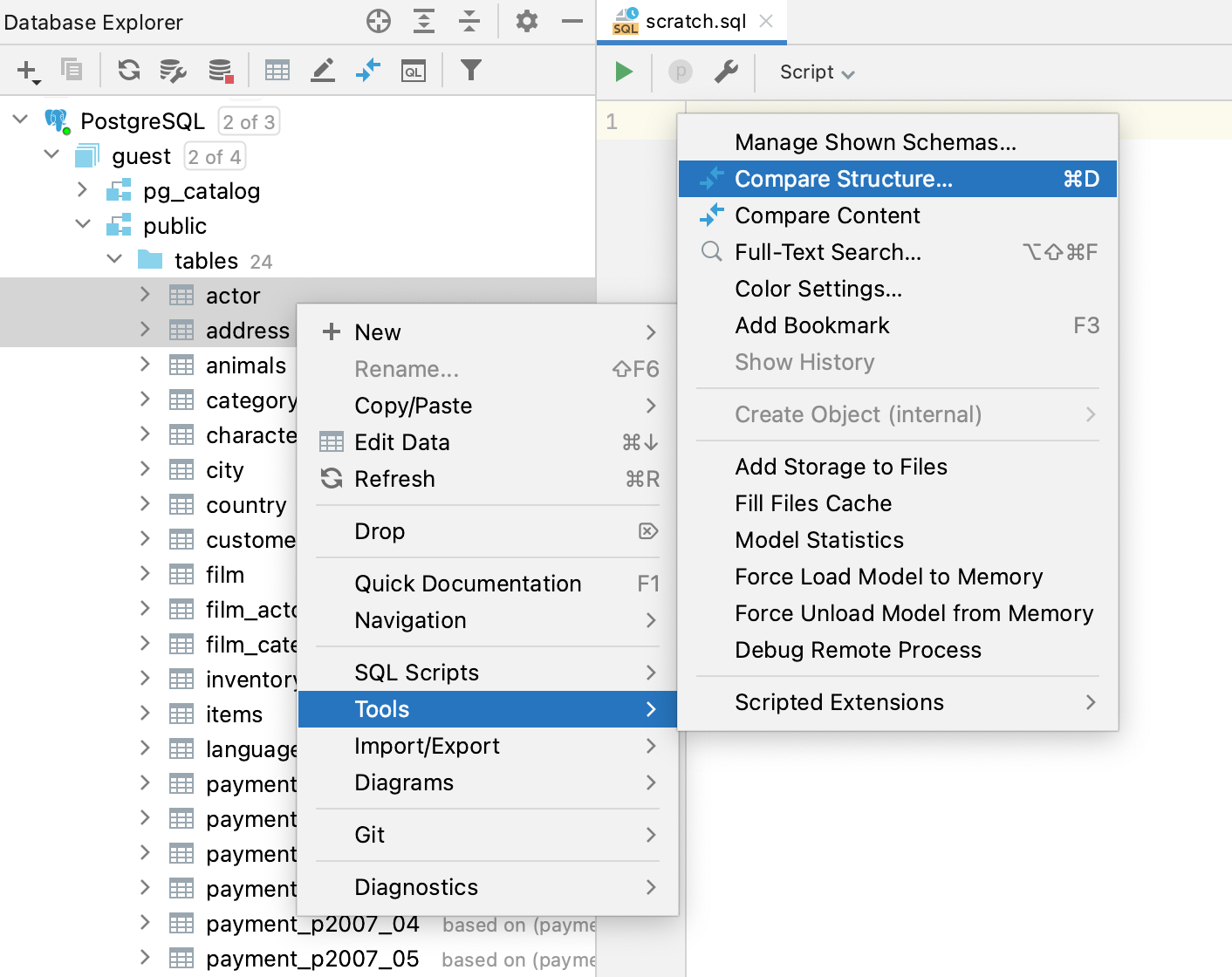The height and width of the screenshot is (977, 1232).
Task: Select Compare Structure from the menu
Action: tap(843, 178)
